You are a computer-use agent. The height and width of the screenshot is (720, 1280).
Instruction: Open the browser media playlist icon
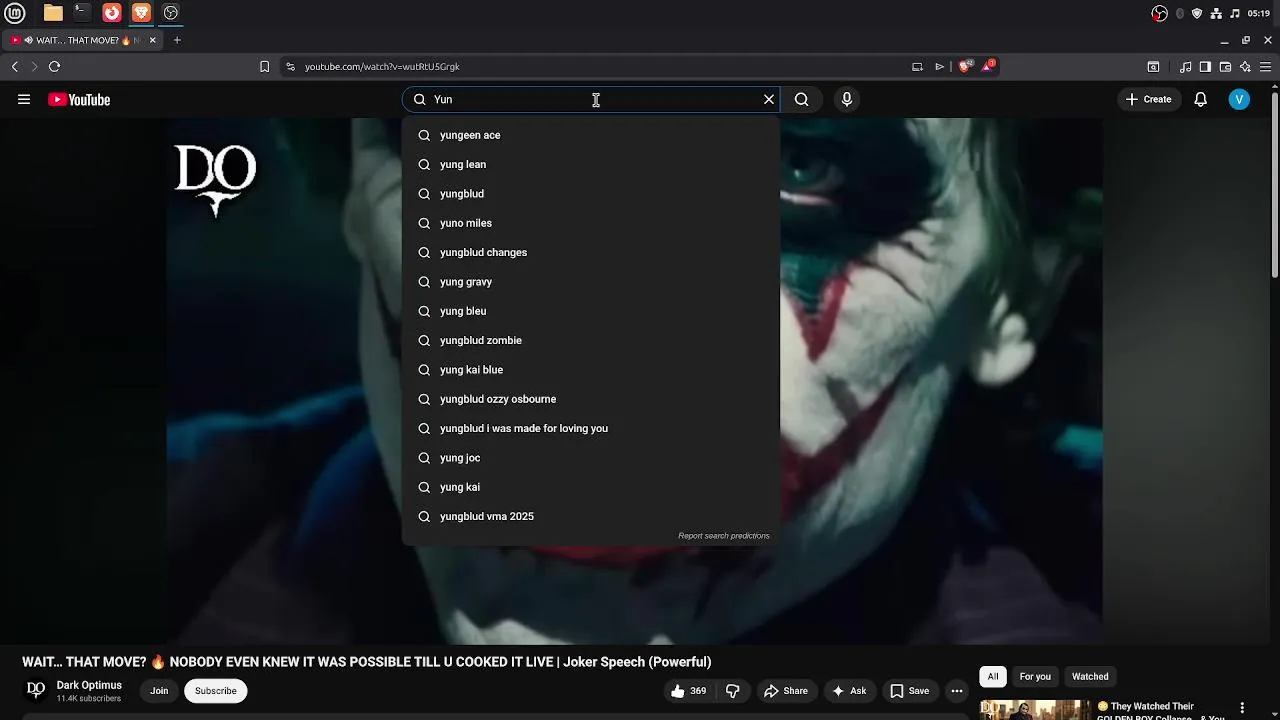click(1186, 67)
